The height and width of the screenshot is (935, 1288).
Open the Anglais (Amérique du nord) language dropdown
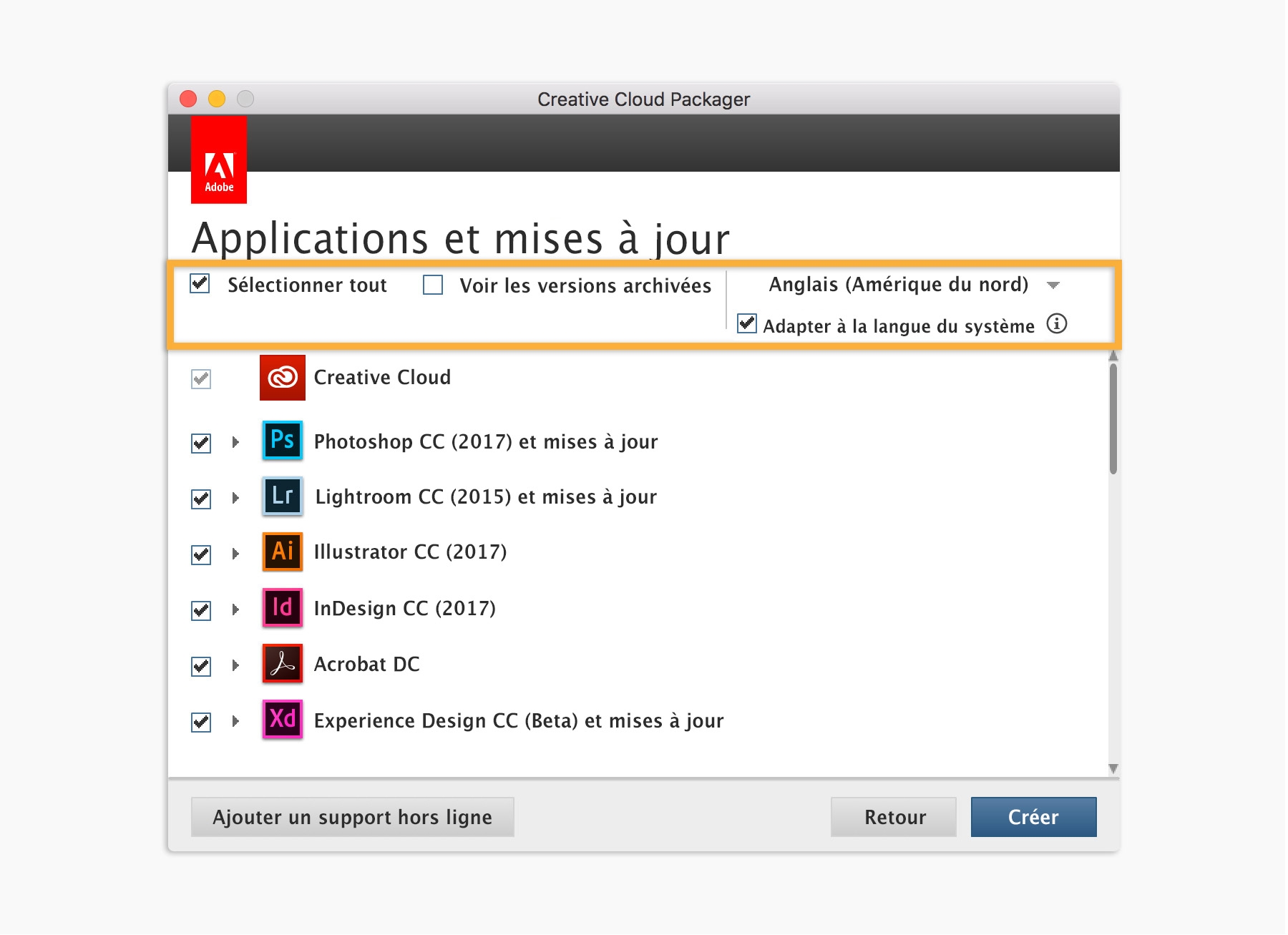click(1053, 285)
